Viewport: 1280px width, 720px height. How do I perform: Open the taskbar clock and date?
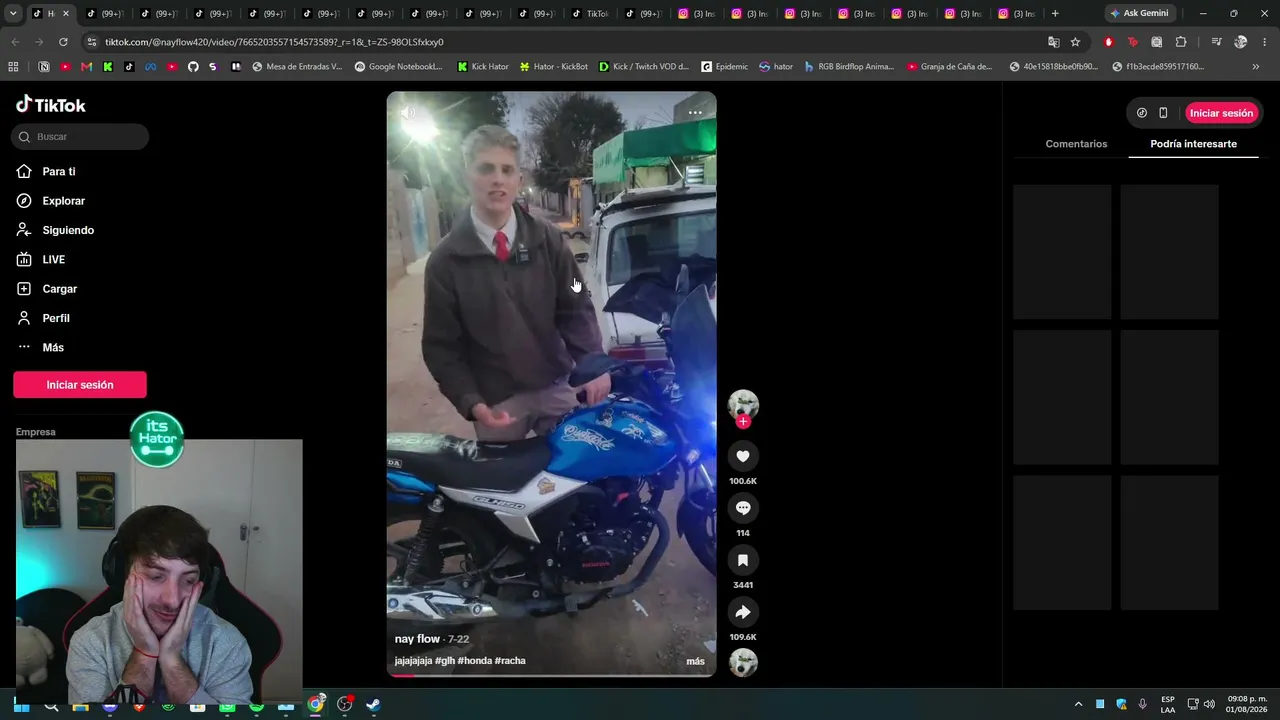pos(1247,704)
